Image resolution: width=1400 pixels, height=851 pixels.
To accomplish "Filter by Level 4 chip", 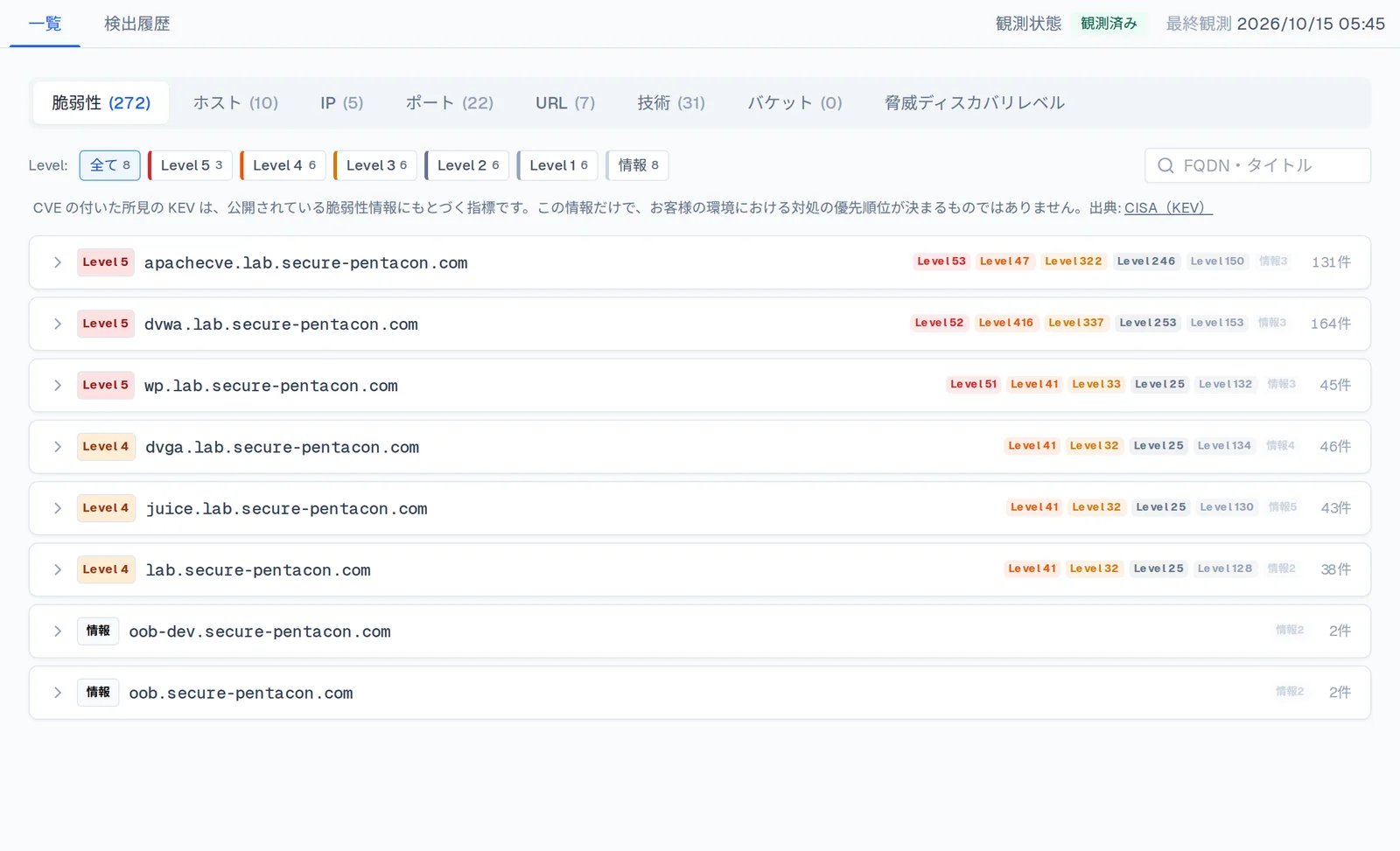I will tap(283, 165).
